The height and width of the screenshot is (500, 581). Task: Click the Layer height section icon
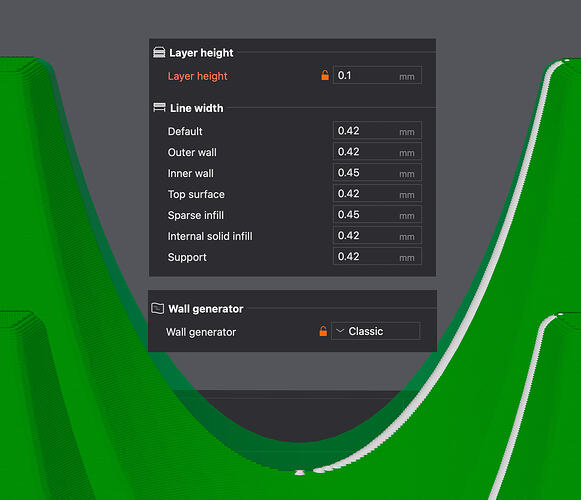pos(159,53)
